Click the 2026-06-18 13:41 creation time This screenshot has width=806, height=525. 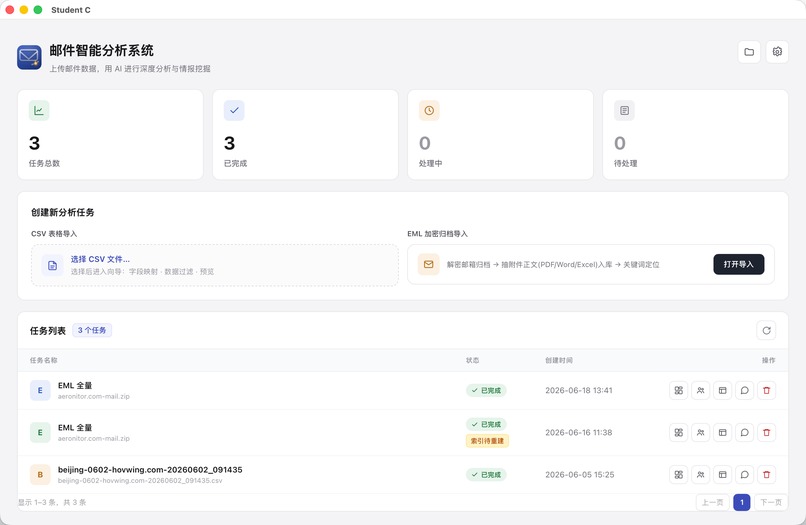[579, 390]
